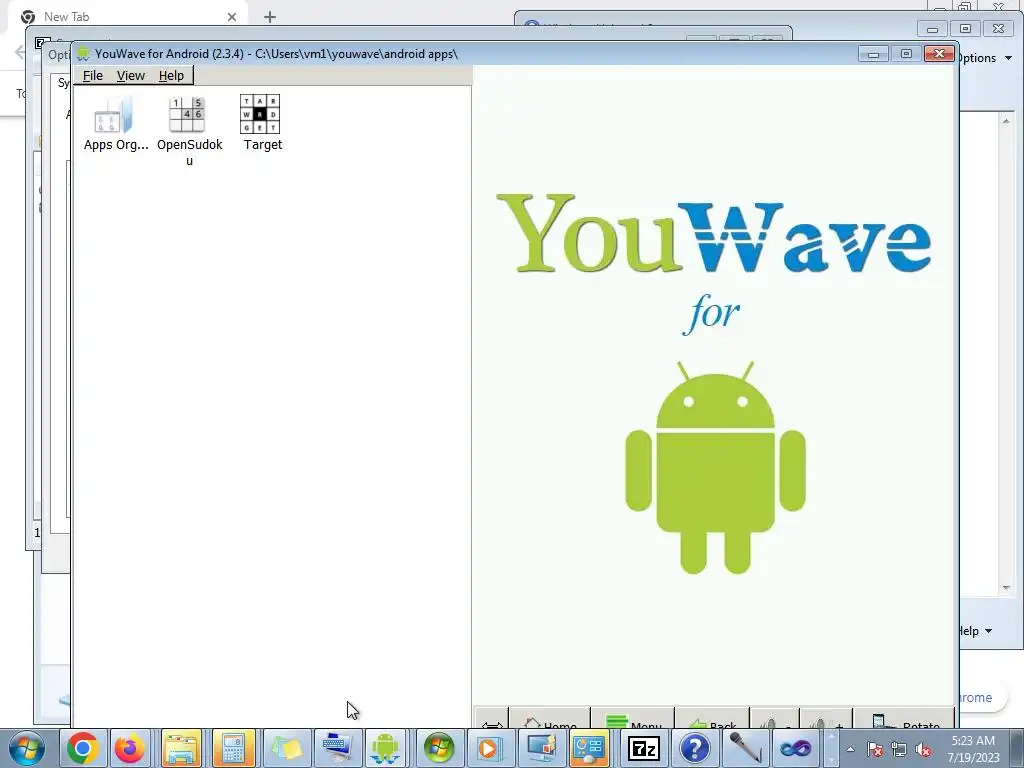Open the personalization monitor taskbar icon
Screen dimensions: 1024x768
[540, 748]
